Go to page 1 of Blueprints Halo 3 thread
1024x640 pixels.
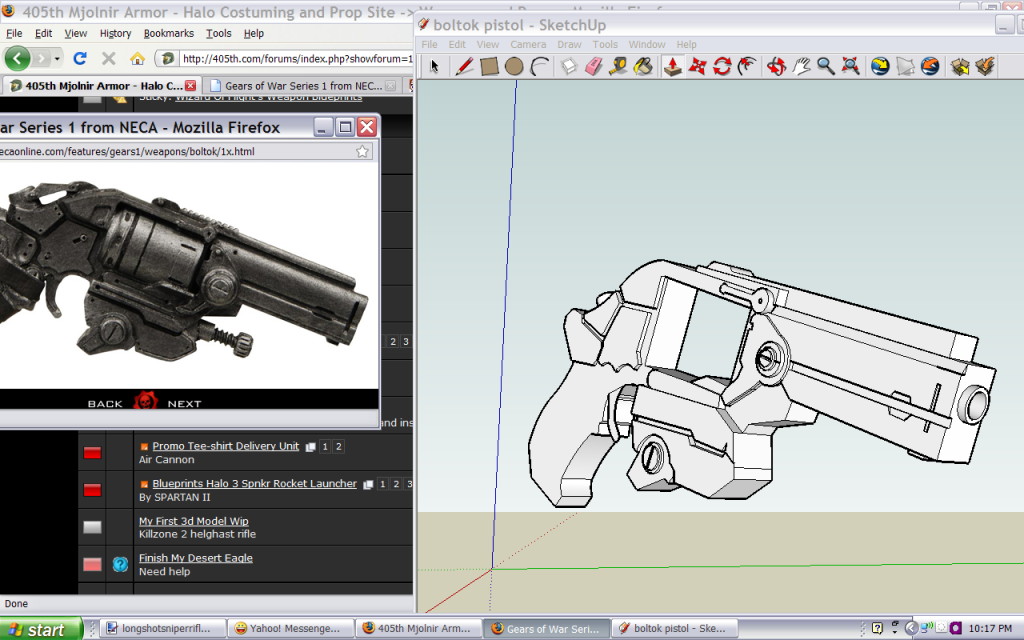click(383, 484)
